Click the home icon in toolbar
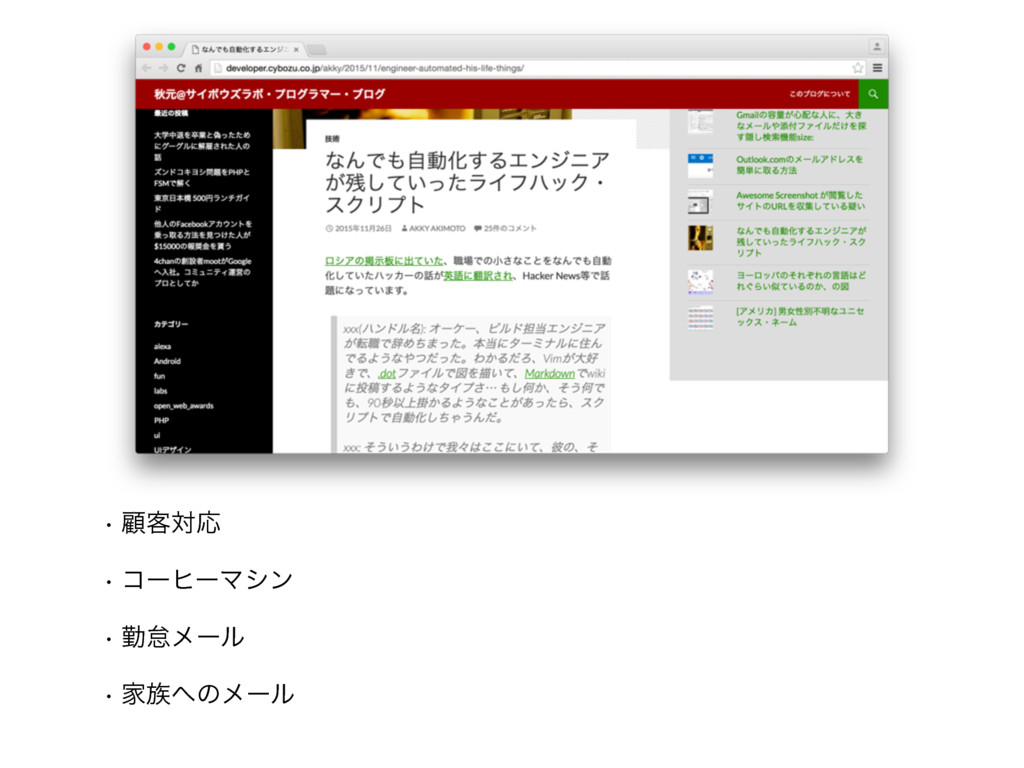This screenshot has width=1024, height=768. [x=199, y=68]
